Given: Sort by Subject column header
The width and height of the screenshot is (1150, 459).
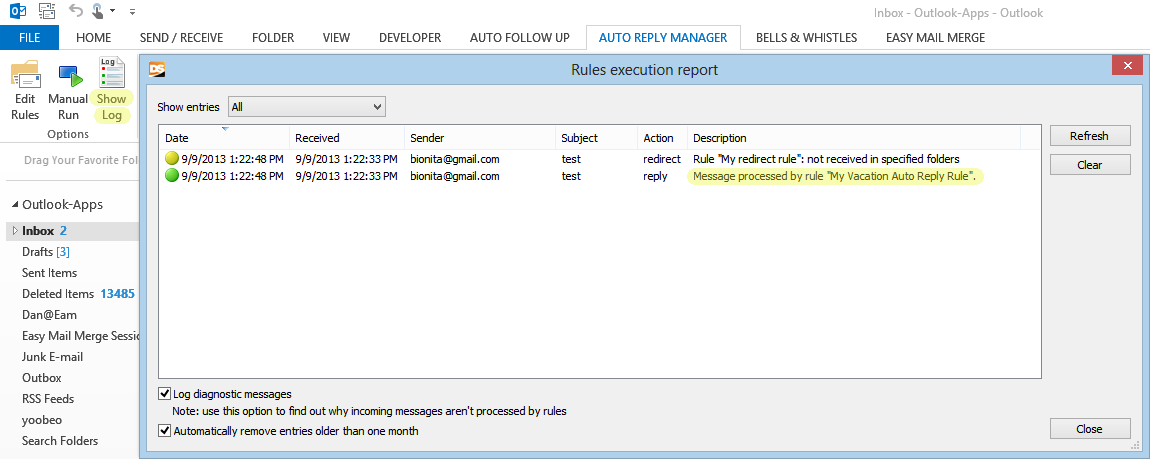Looking at the screenshot, I should (x=596, y=138).
